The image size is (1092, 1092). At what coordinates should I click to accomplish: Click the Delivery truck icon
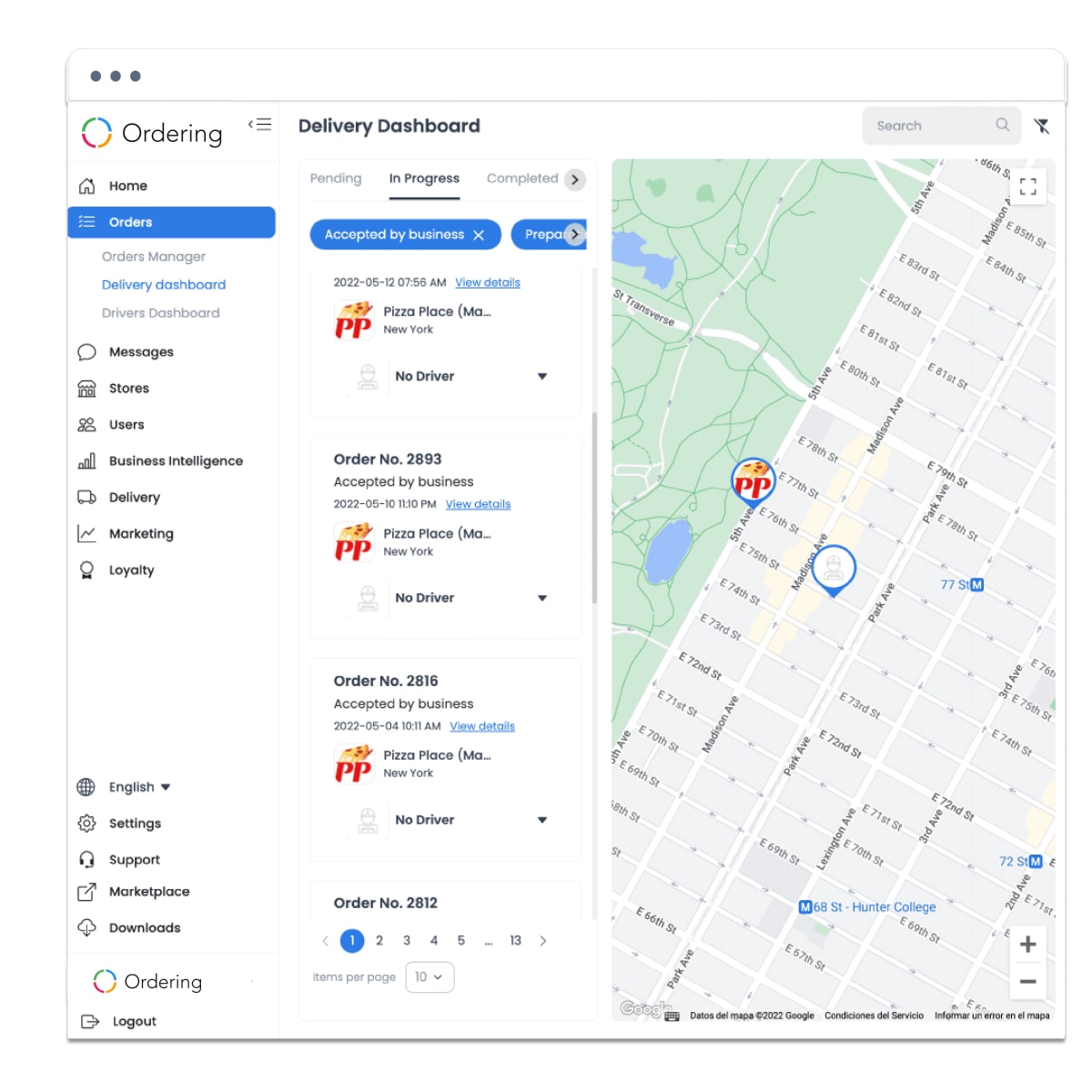coord(86,498)
